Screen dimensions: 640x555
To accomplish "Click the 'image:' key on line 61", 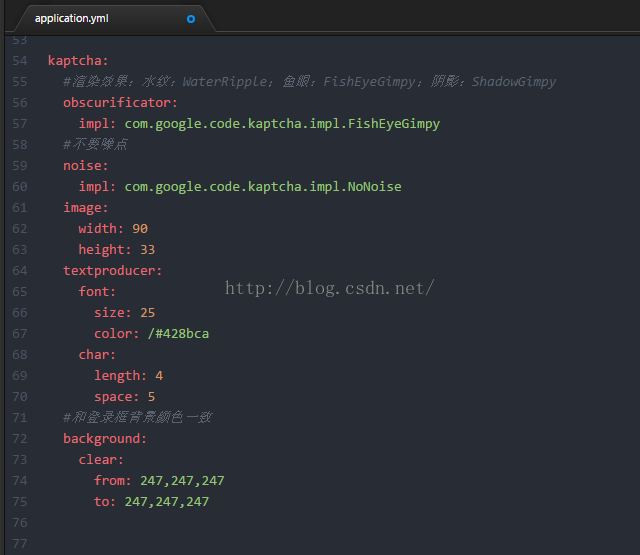I will click(x=86, y=208).
